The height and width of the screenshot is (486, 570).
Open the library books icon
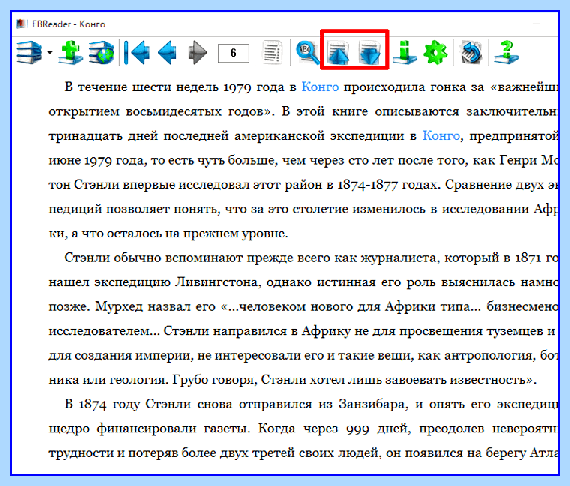pyautogui.click(x=29, y=52)
